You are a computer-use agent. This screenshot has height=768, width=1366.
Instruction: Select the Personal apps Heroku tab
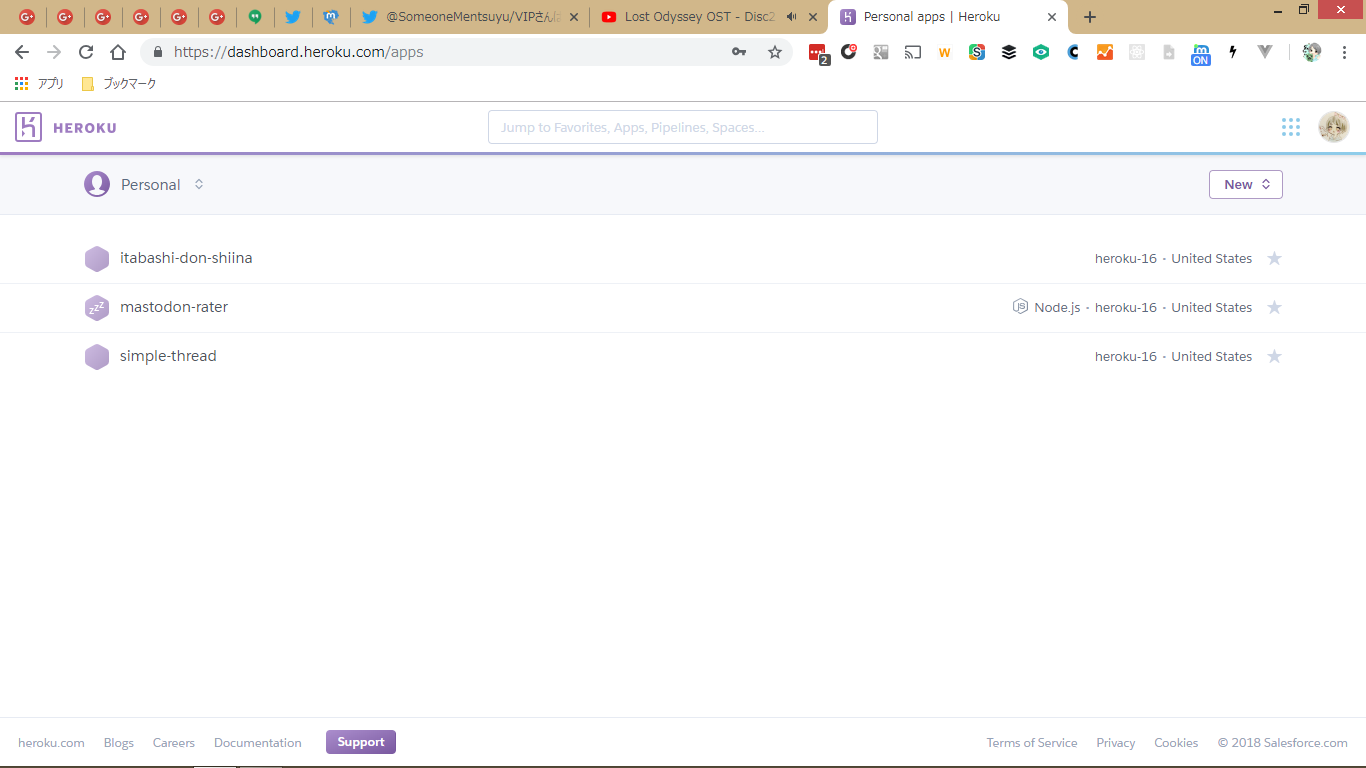(x=947, y=17)
